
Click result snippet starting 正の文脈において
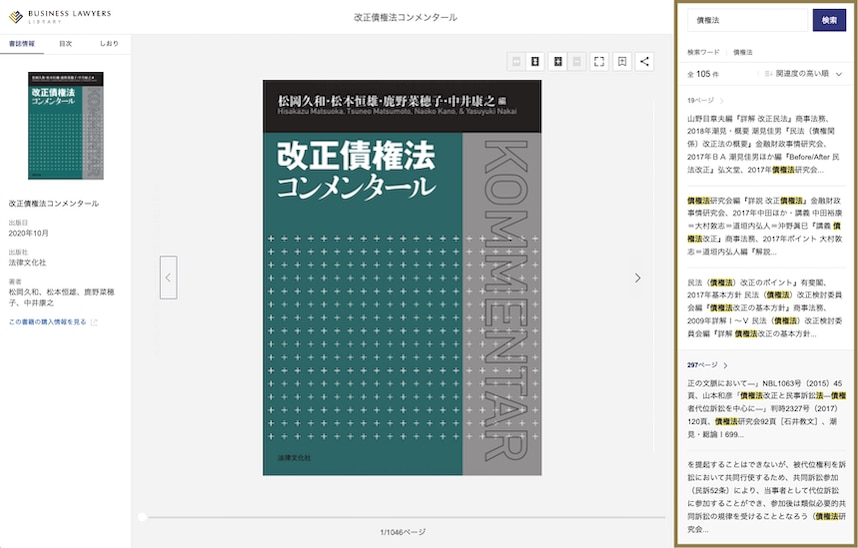click(766, 409)
